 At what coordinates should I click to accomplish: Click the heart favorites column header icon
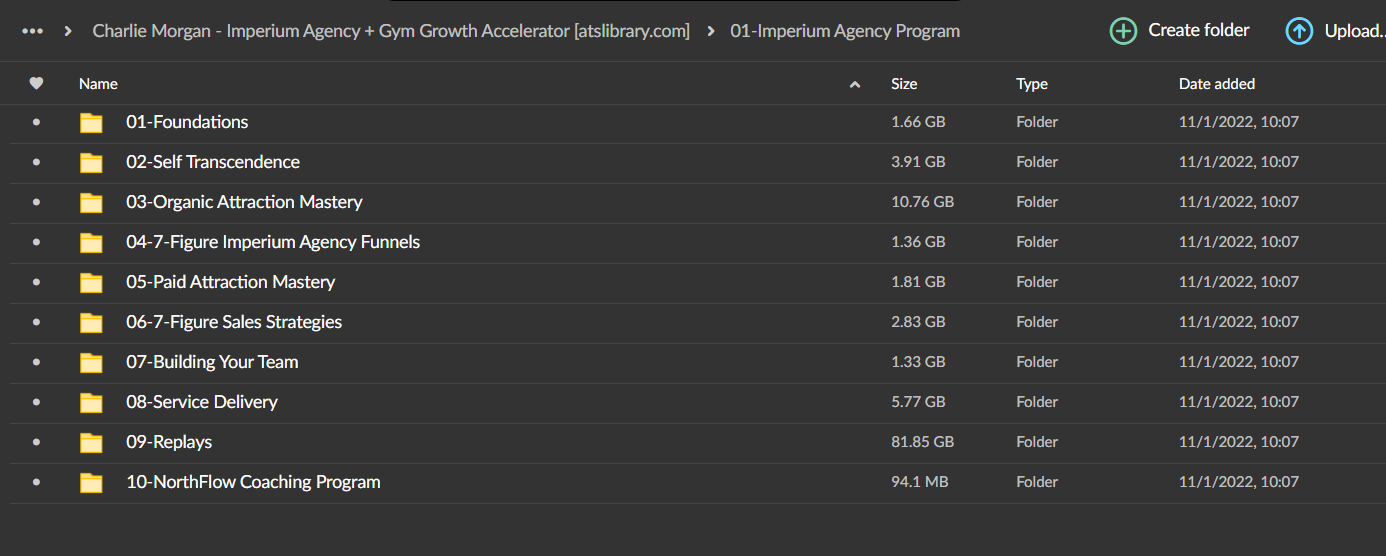(36, 84)
